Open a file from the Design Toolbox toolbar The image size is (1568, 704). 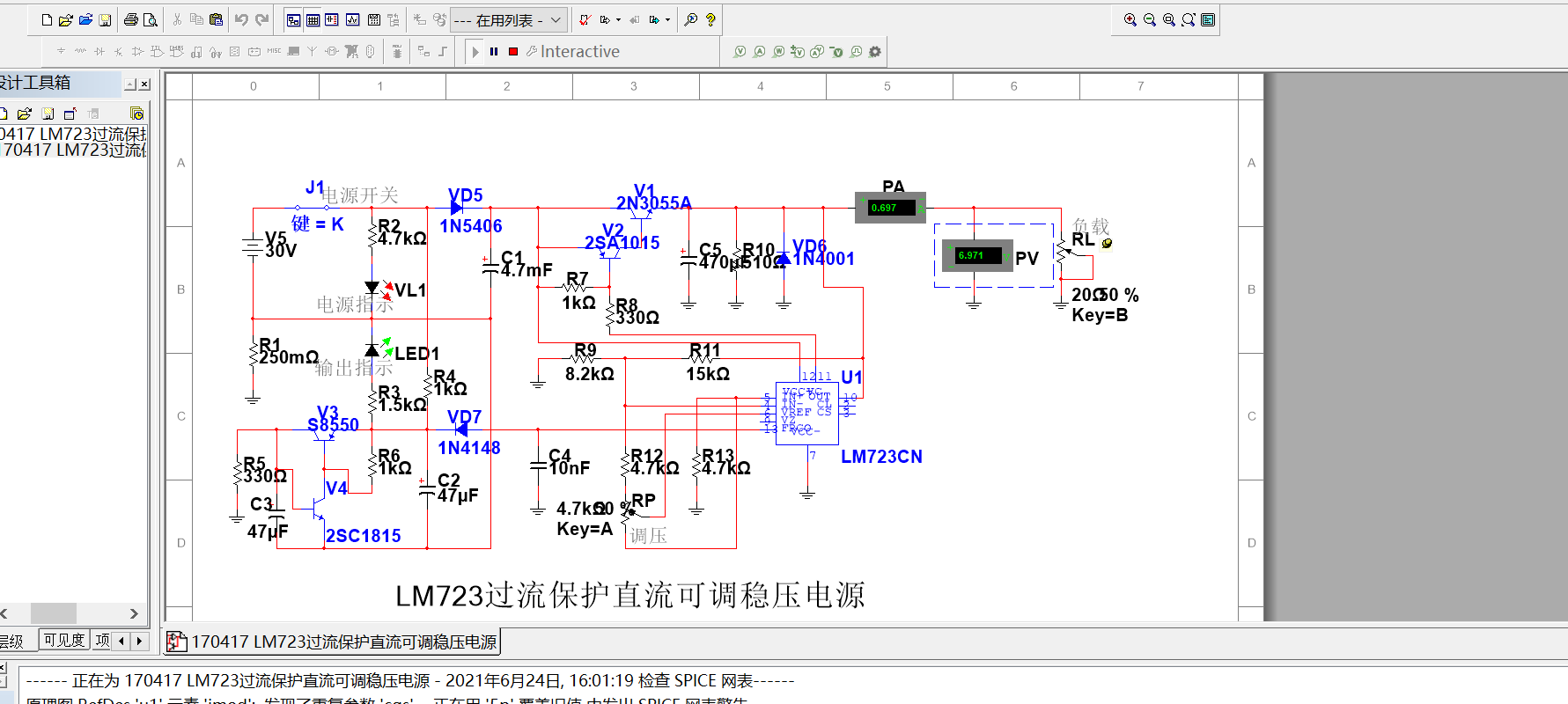click(25, 114)
